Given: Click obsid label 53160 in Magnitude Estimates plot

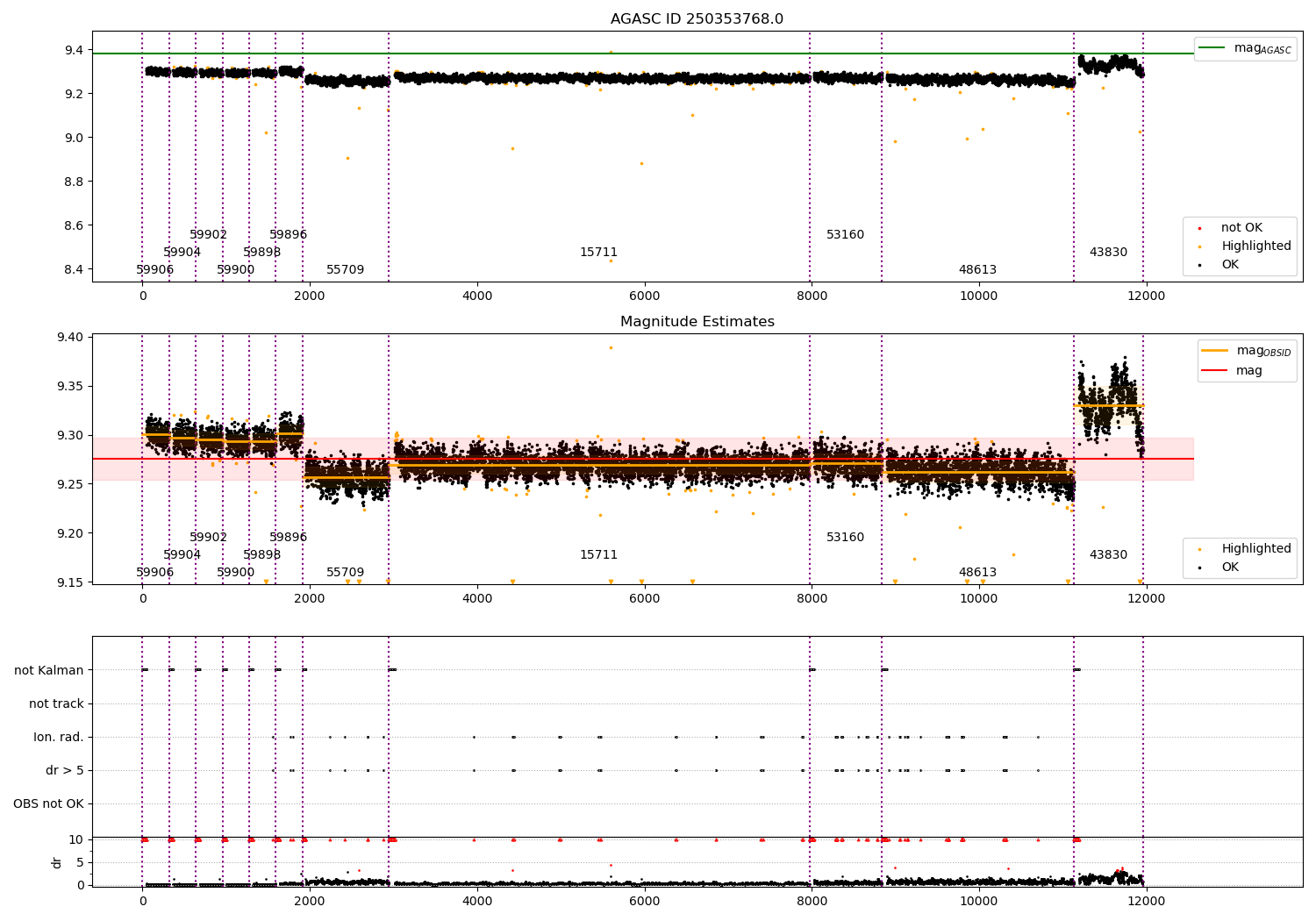Looking at the screenshot, I should pos(845,537).
